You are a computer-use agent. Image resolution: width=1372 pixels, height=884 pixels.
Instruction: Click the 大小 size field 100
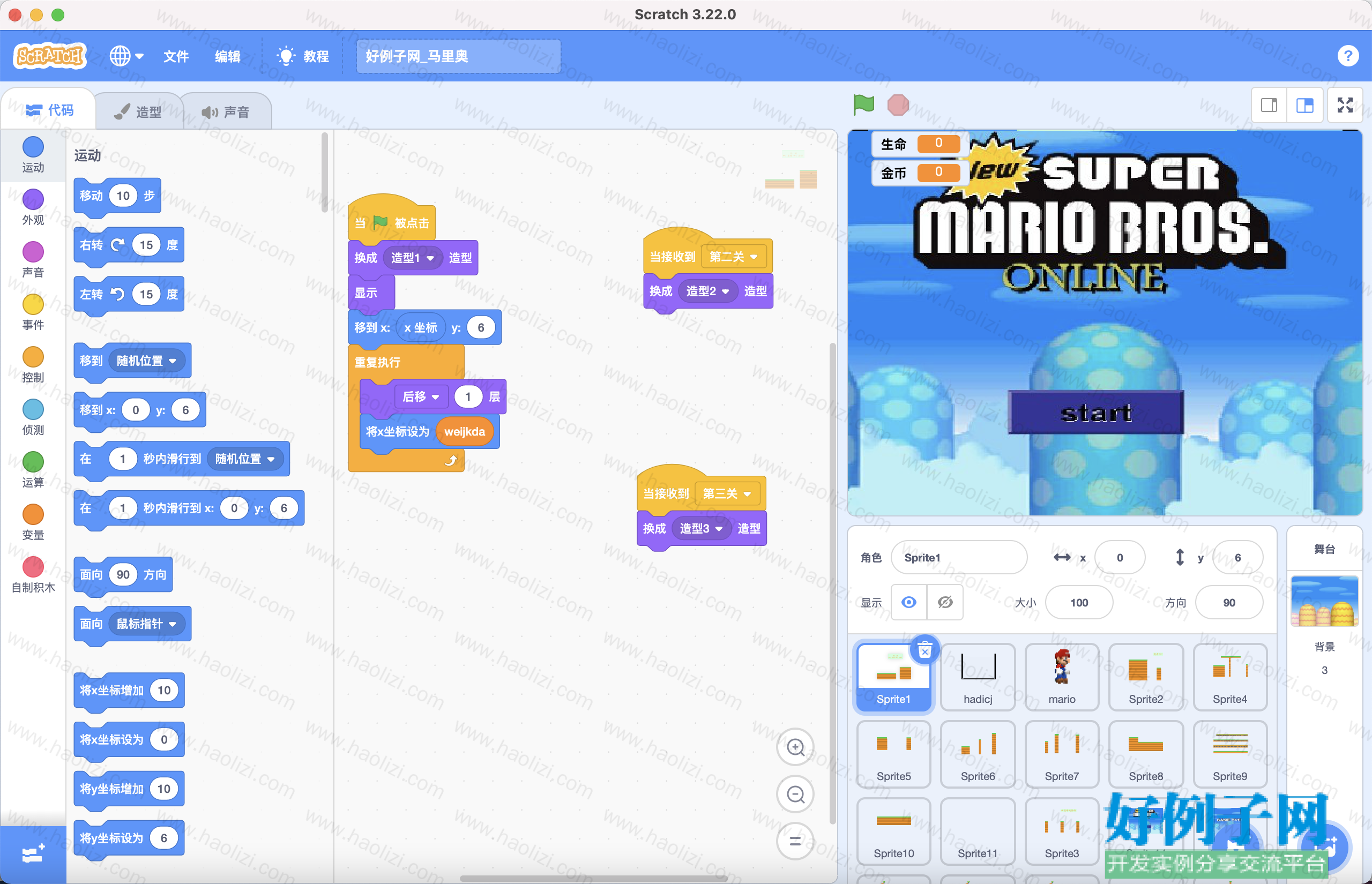[1079, 602]
